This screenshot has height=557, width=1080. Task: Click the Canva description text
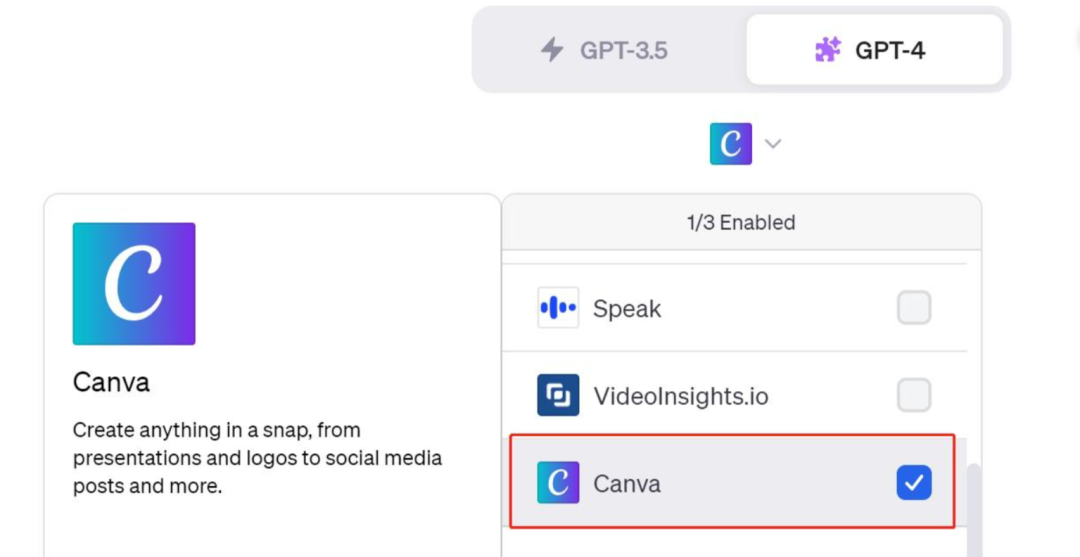258,458
